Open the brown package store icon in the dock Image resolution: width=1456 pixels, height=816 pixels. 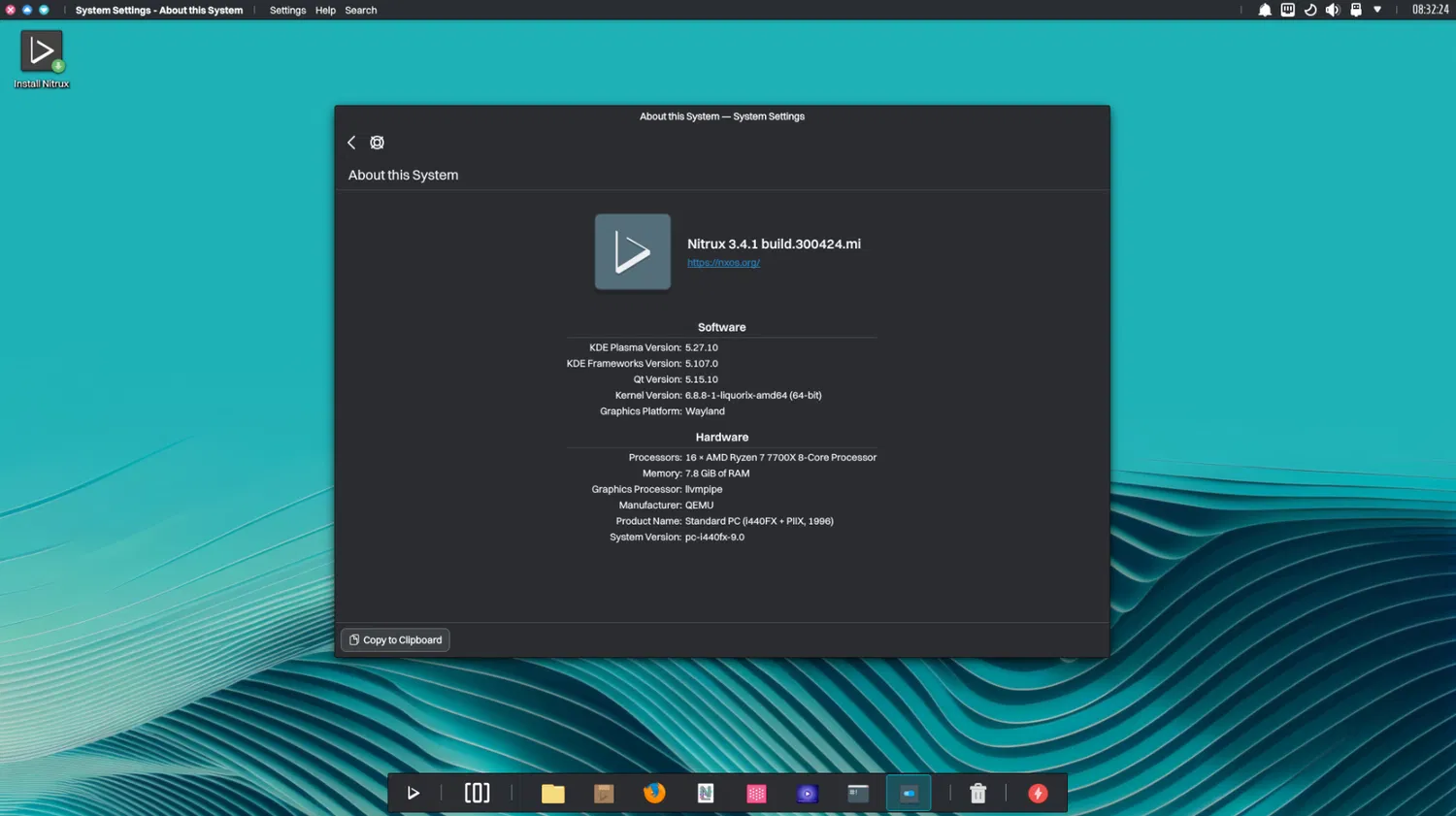pyautogui.click(x=604, y=794)
